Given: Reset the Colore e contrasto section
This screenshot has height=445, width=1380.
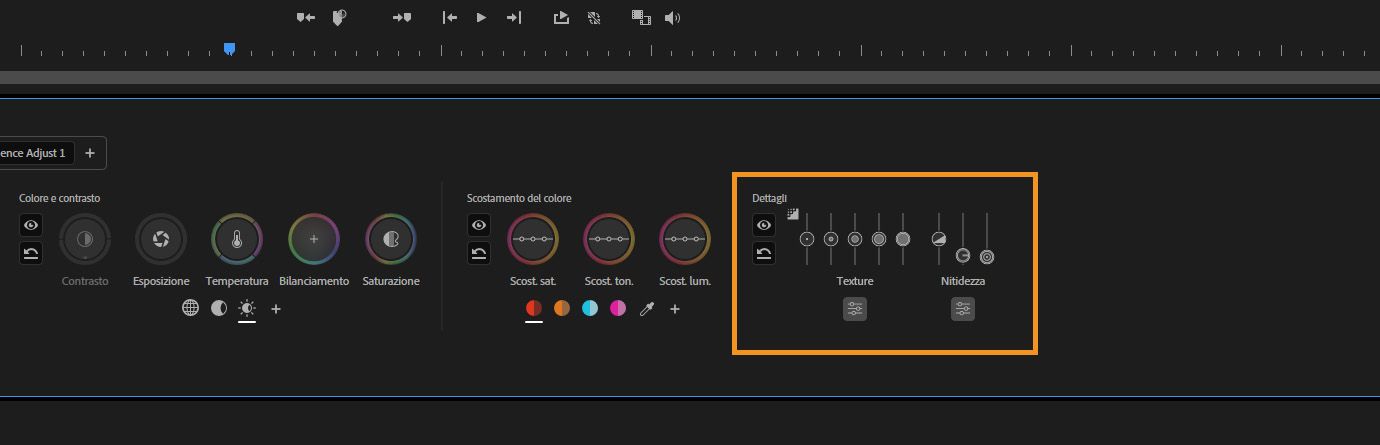Looking at the screenshot, I should coord(31,253).
